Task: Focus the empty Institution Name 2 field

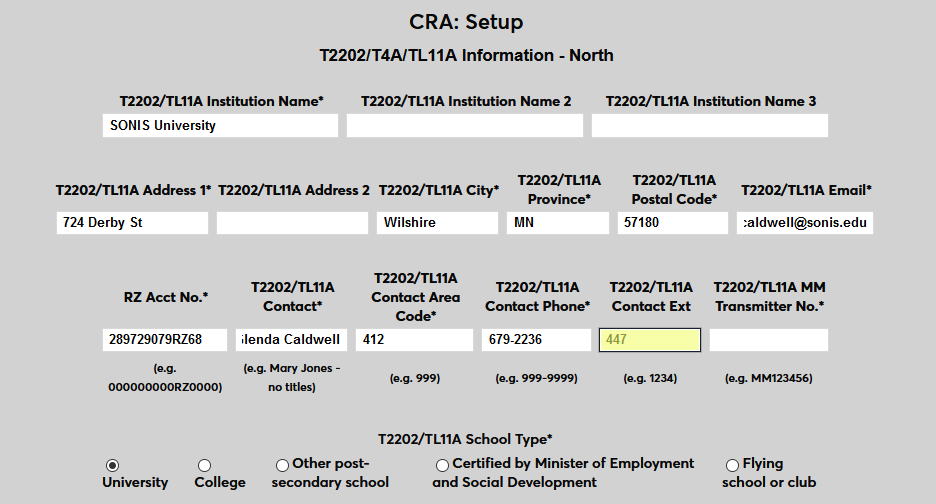Action: coord(465,126)
